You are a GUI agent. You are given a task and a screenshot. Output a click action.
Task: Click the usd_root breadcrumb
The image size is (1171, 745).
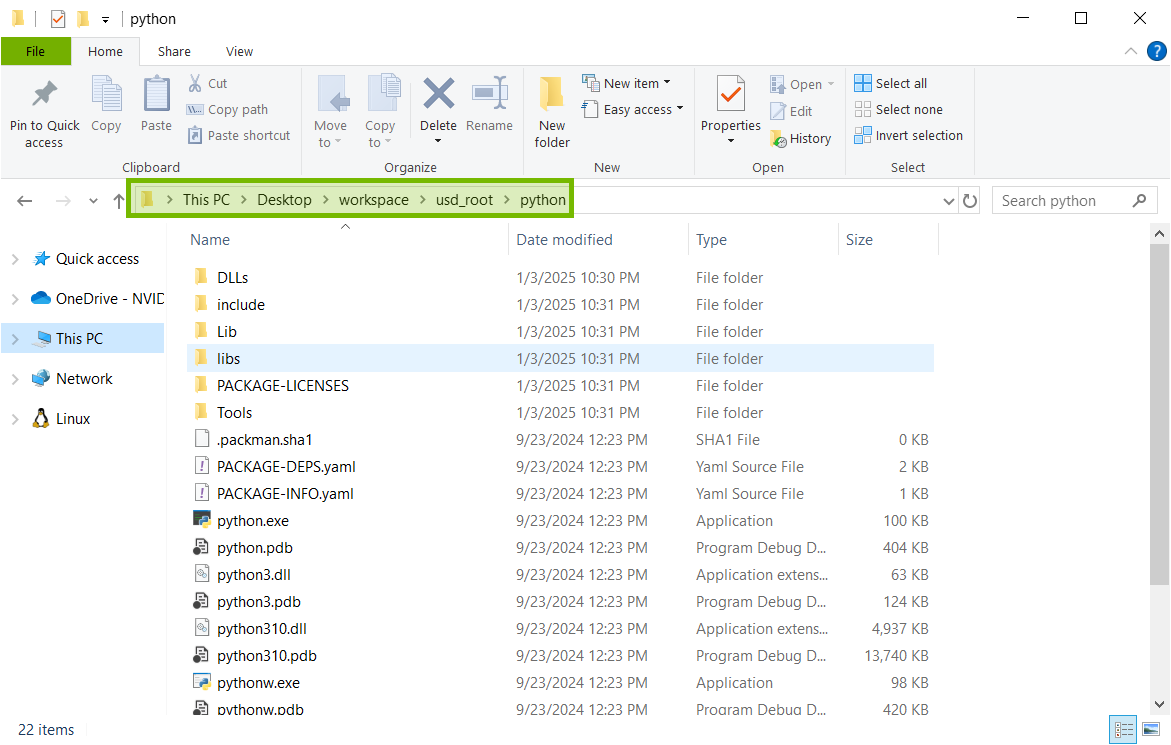point(465,200)
